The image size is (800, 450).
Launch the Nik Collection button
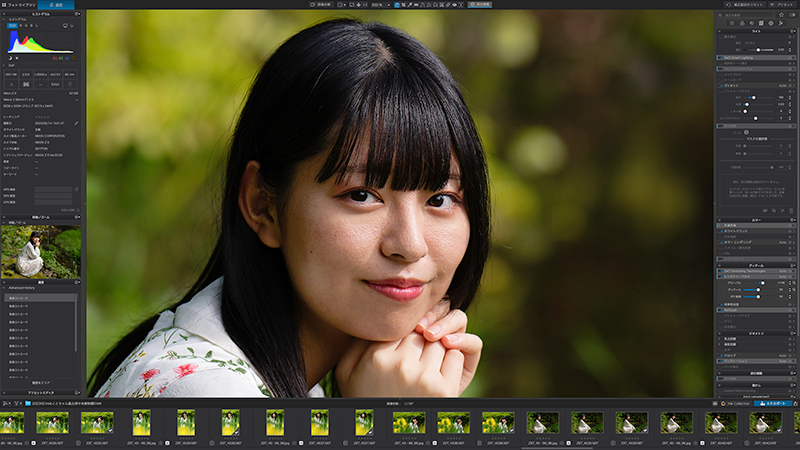click(x=735, y=404)
